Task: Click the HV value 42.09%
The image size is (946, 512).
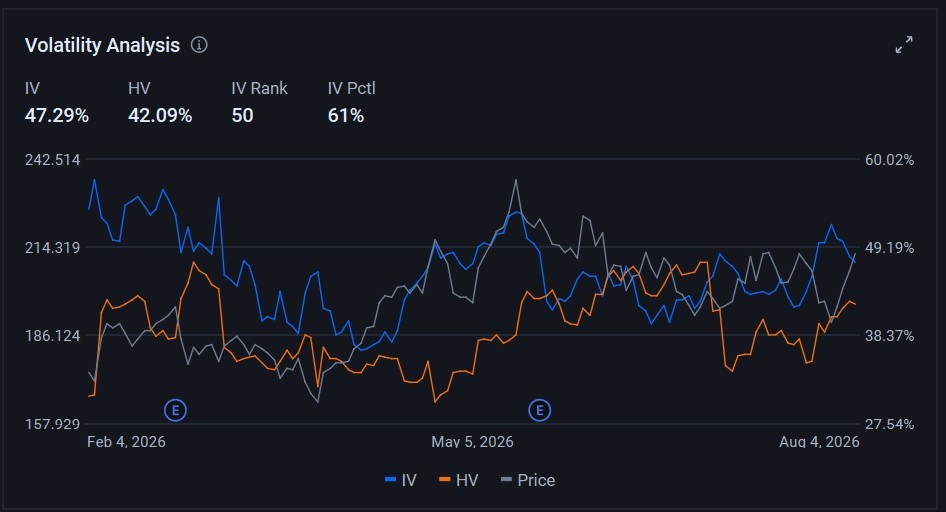Action: [160, 115]
